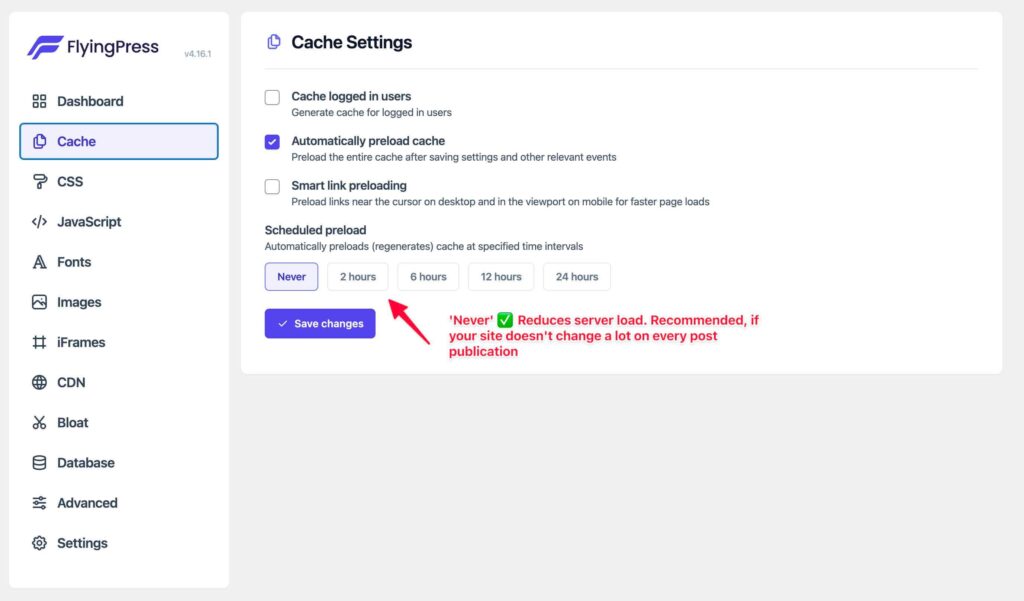Select the Bloat scissors icon

(x=40, y=422)
